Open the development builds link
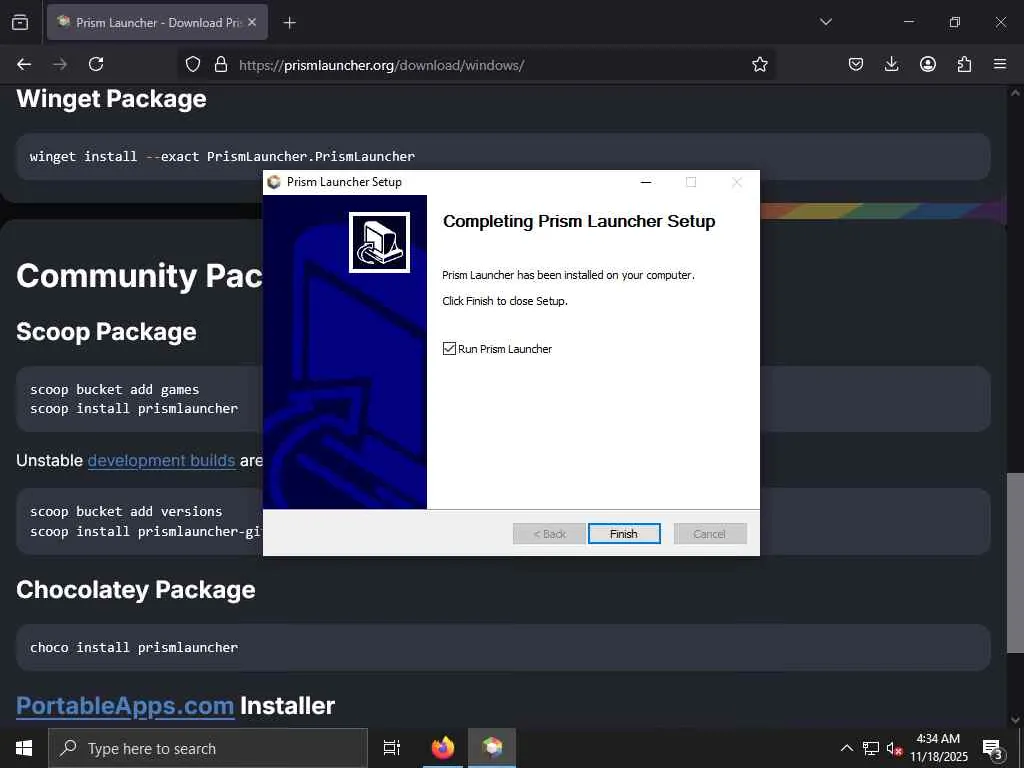The width and height of the screenshot is (1024, 768). pos(161,460)
